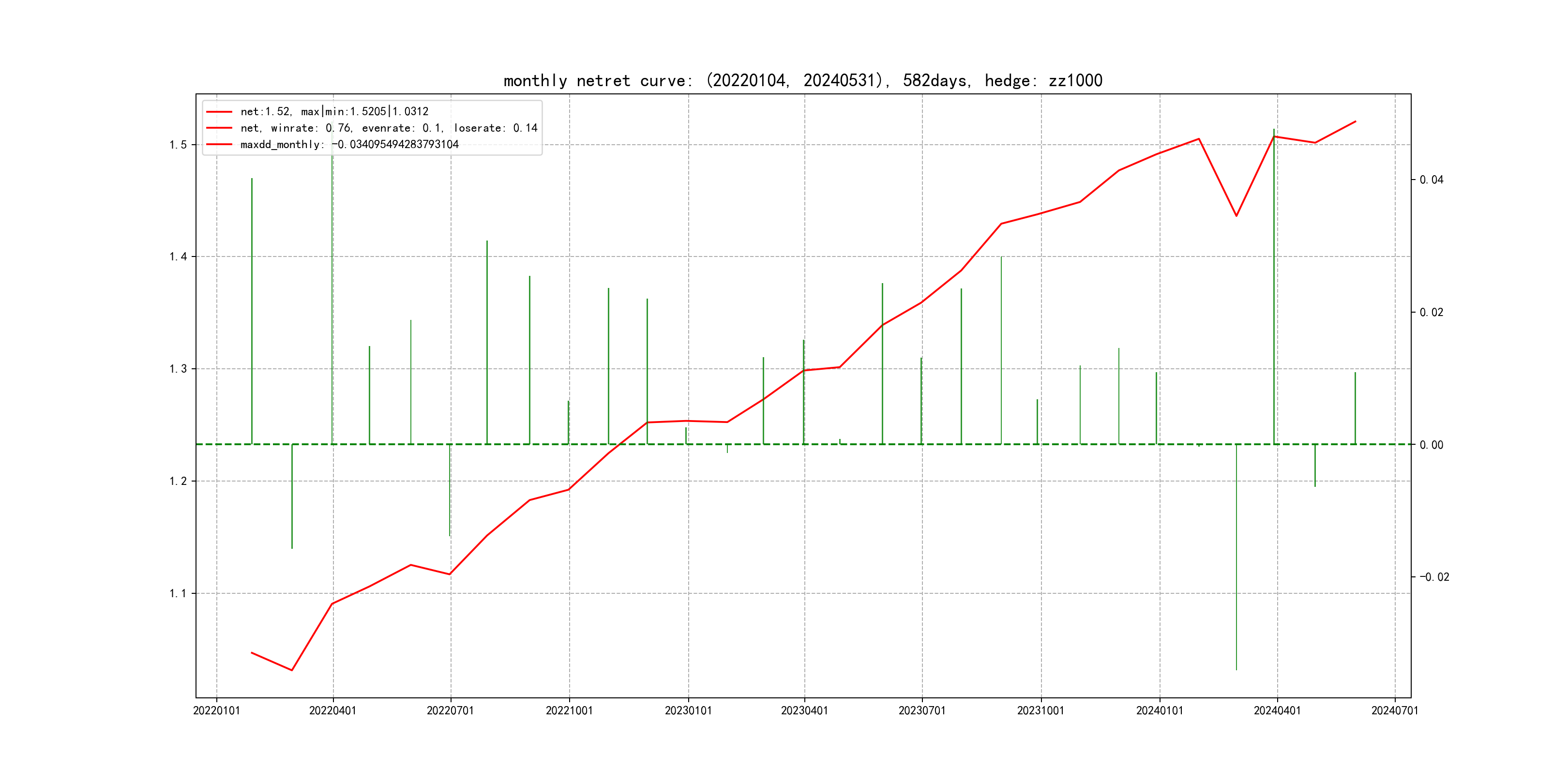Click the -0.02 right axis label
The image size is (1568, 784).
[1434, 577]
